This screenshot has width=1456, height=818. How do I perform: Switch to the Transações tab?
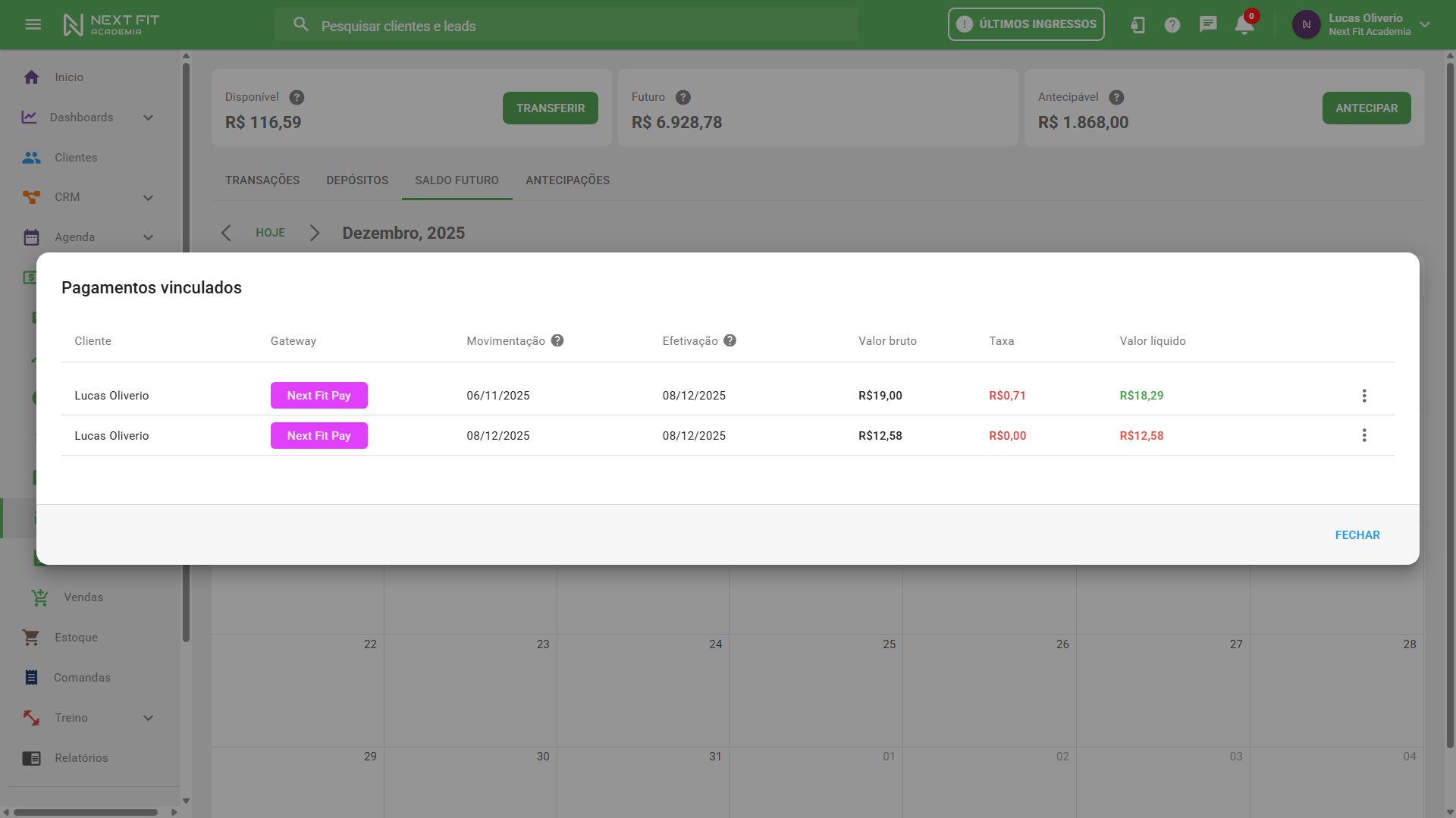click(x=262, y=180)
